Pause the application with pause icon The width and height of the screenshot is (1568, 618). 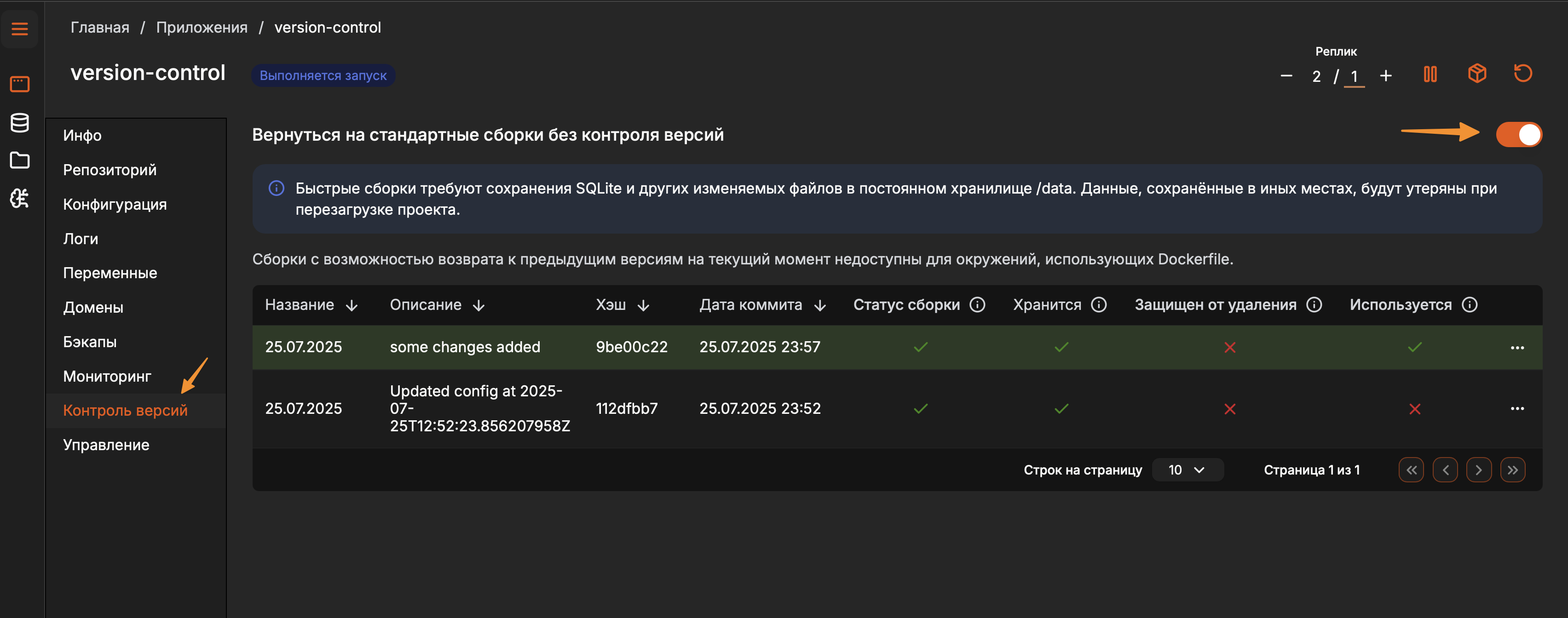point(1430,75)
